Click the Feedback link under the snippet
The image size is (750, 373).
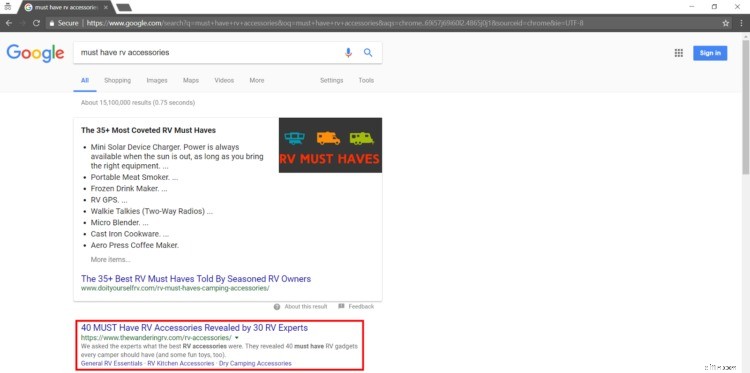coord(356,307)
